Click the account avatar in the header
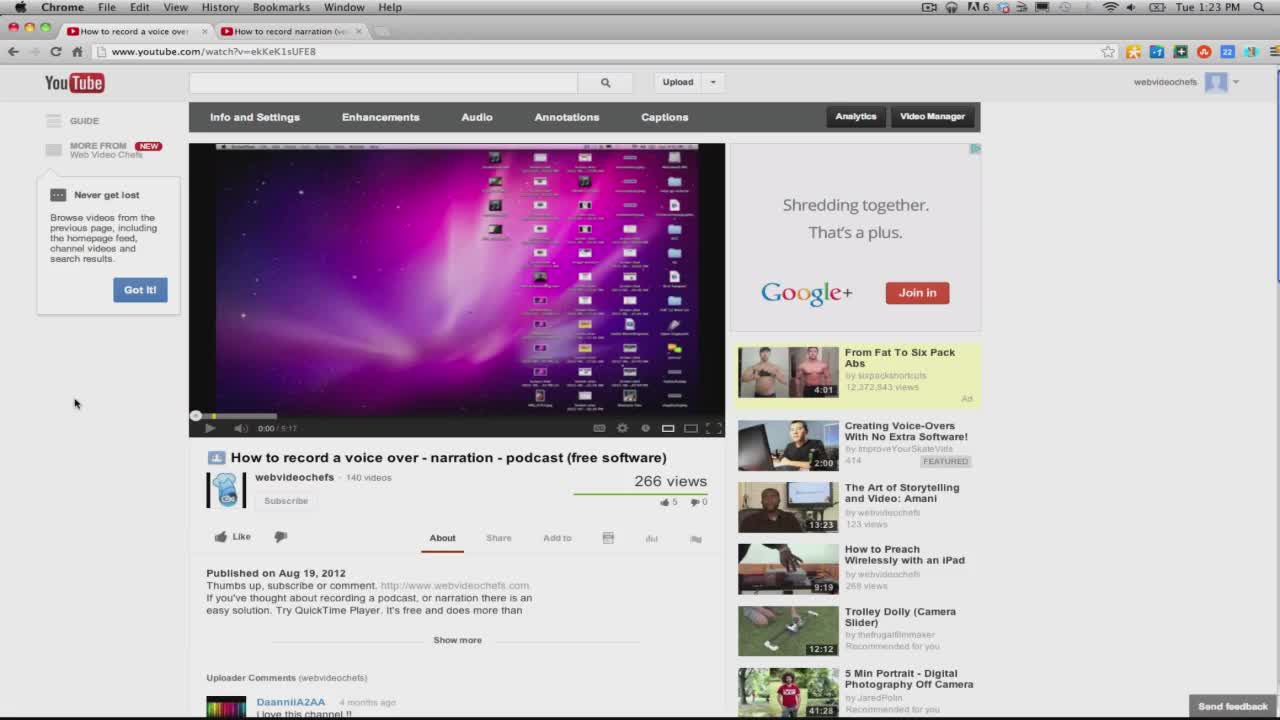Viewport: 1280px width, 720px height. point(1216,82)
